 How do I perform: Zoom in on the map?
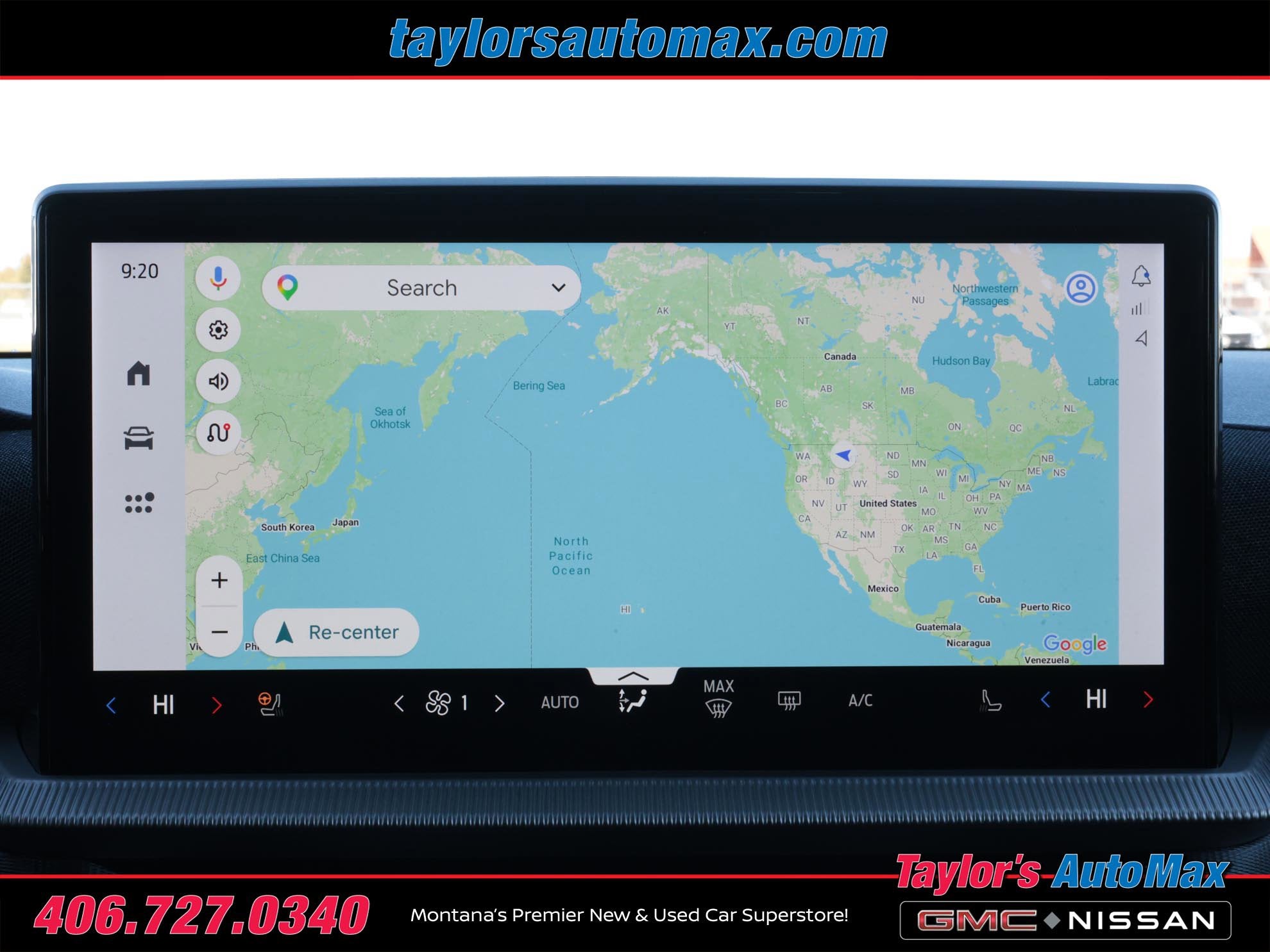[219, 580]
